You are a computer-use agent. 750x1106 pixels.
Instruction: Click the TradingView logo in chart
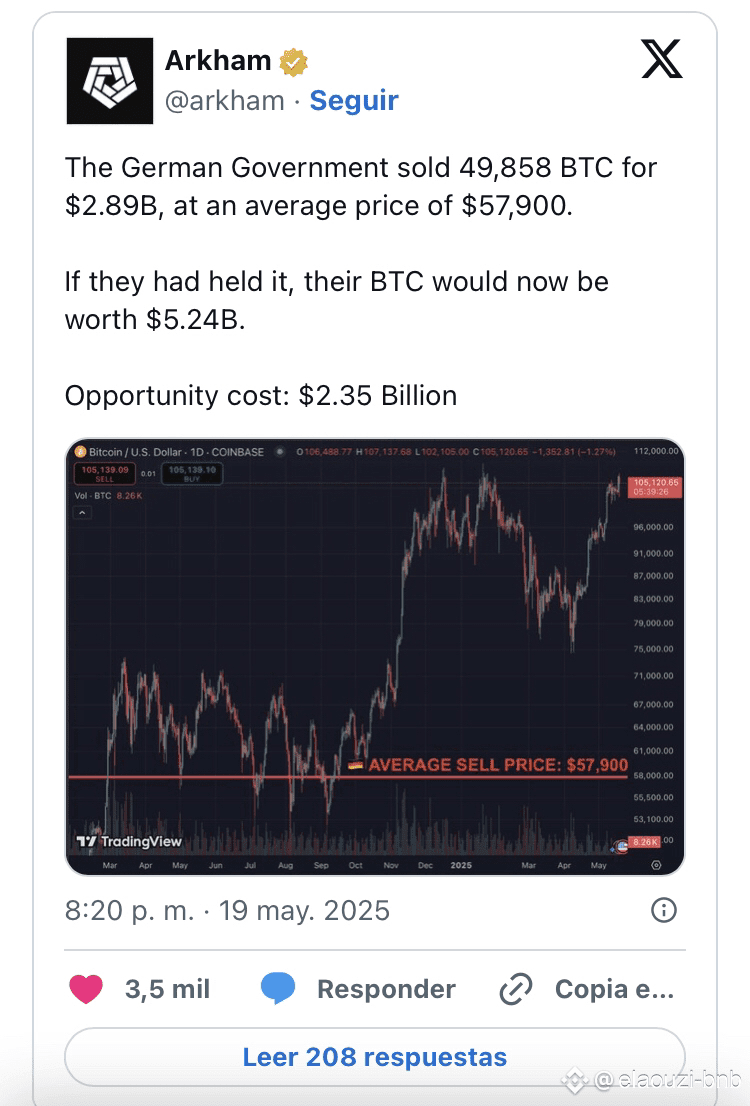[129, 841]
